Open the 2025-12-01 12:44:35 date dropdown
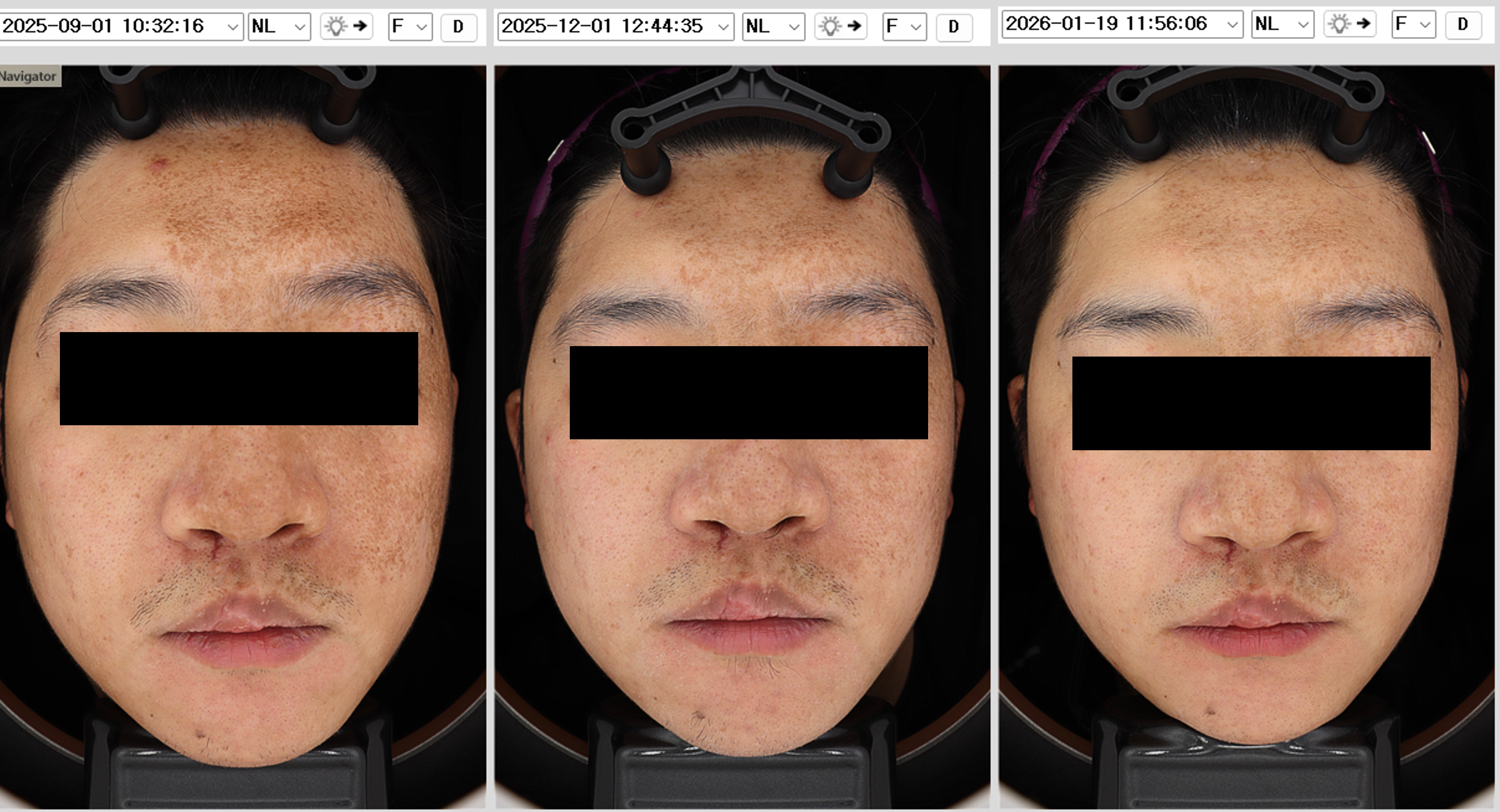This screenshot has height=812, width=1500. [x=616, y=27]
